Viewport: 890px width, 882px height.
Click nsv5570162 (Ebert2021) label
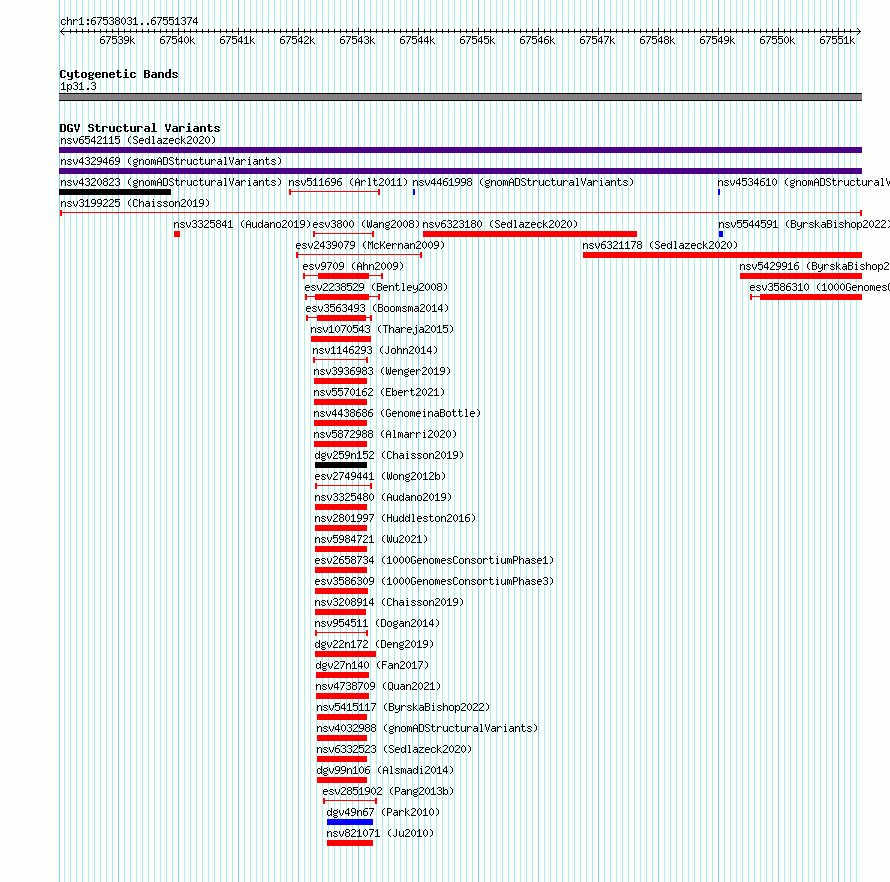(x=379, y=392)
